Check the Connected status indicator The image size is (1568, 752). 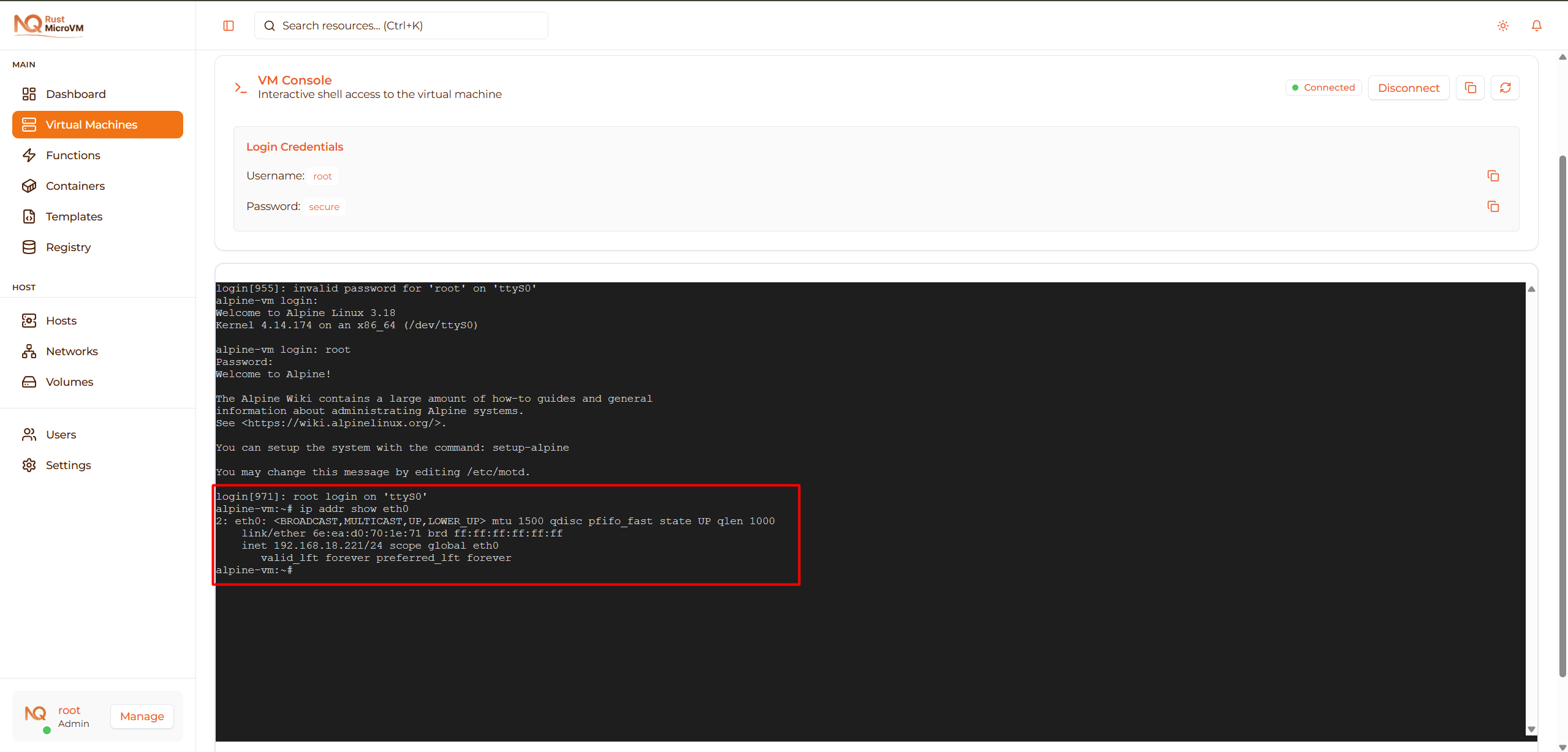(1322, 87)
